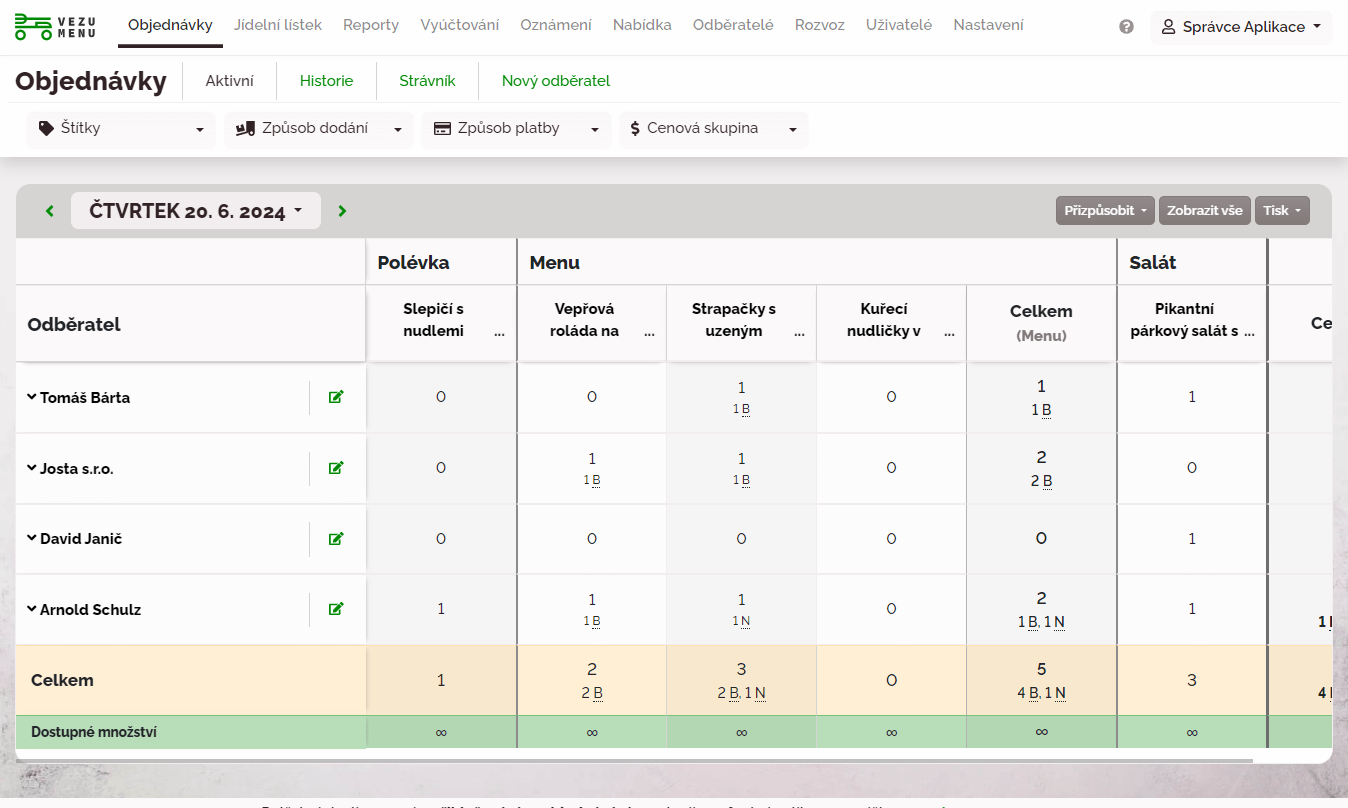
Task: Open help question mark icon
Action: pyautogui.click(x=1126, y=27)
